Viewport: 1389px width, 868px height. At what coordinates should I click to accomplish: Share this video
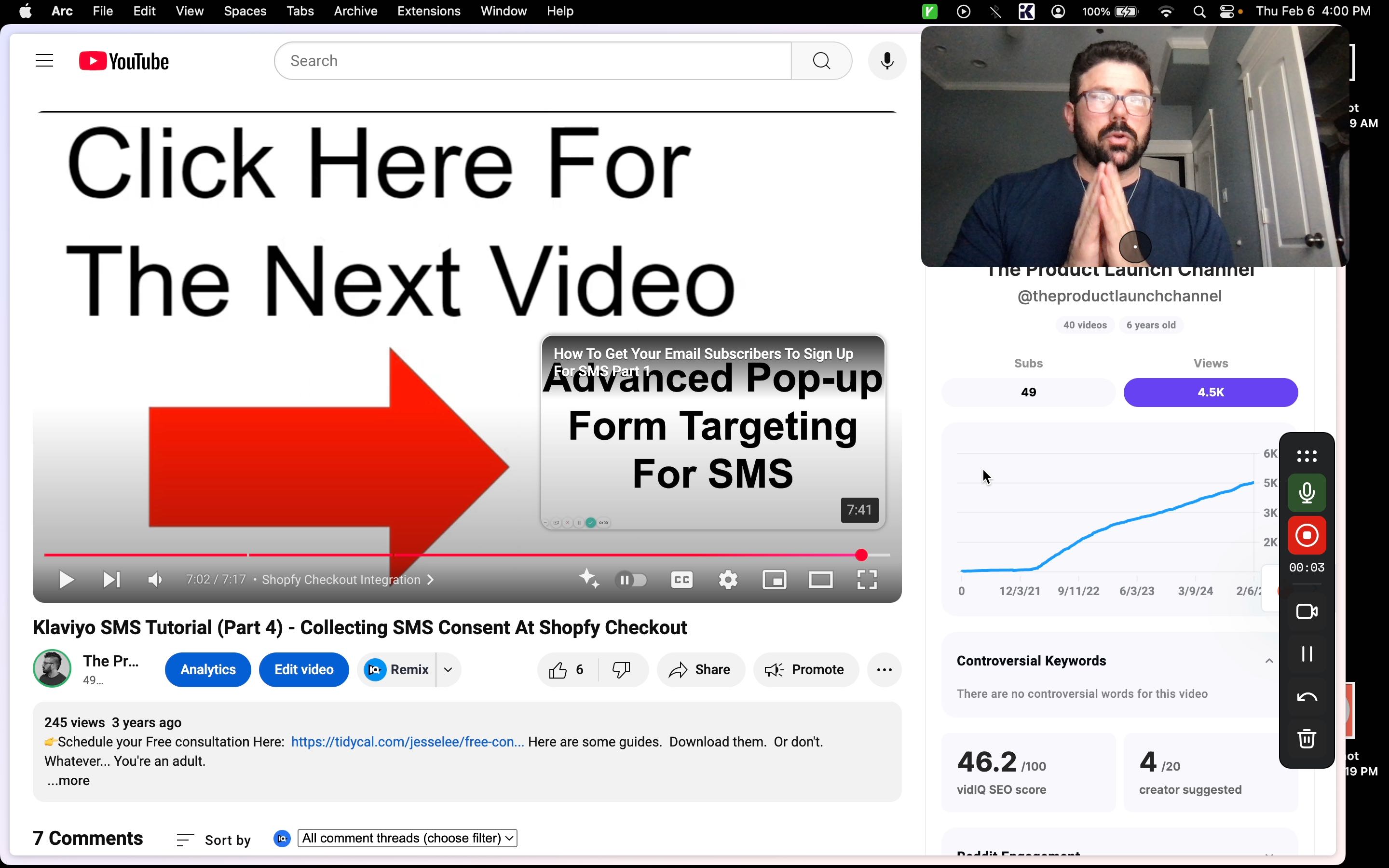point(700,670)
